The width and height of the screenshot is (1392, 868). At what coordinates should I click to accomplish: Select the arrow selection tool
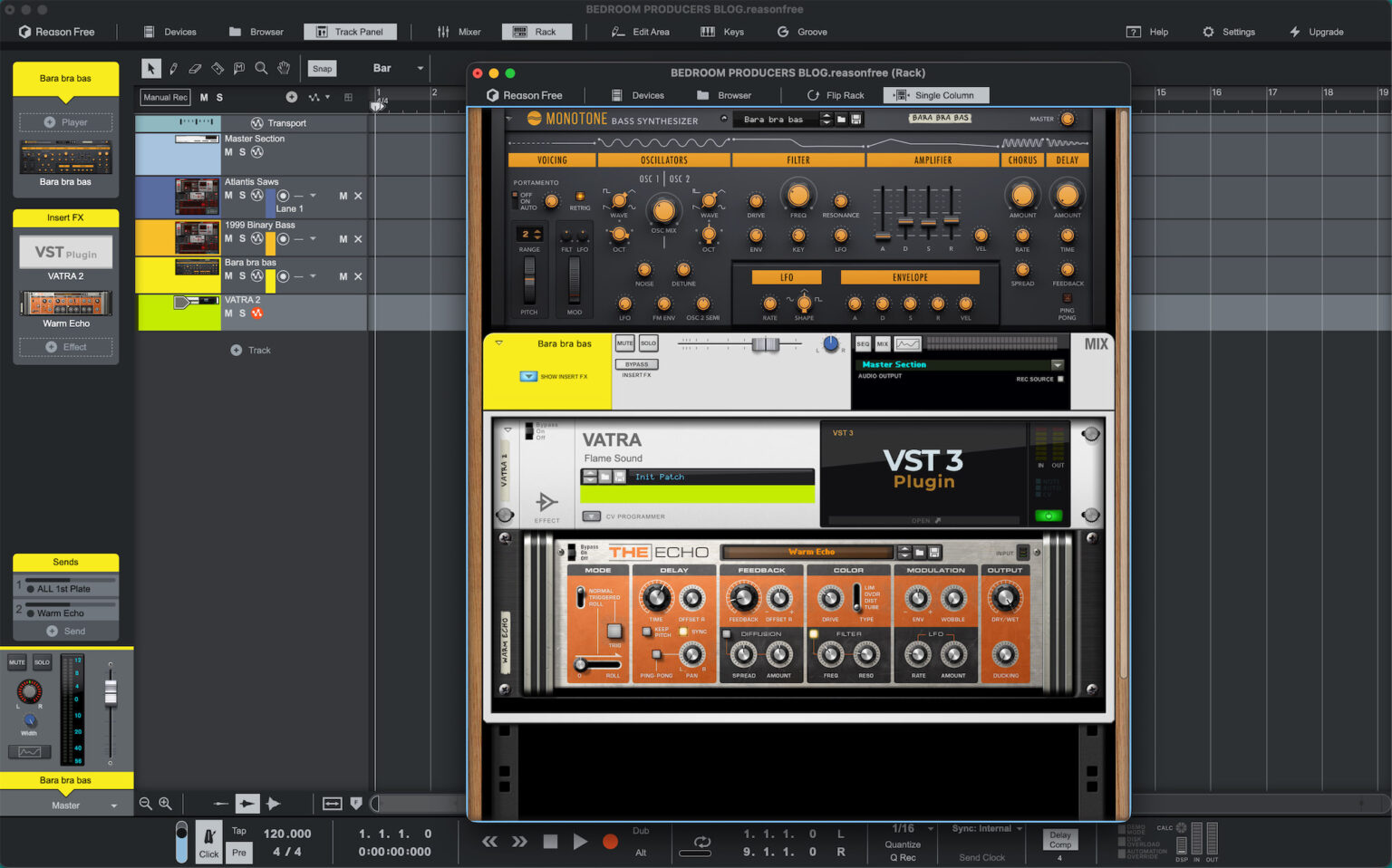point(151,68)
